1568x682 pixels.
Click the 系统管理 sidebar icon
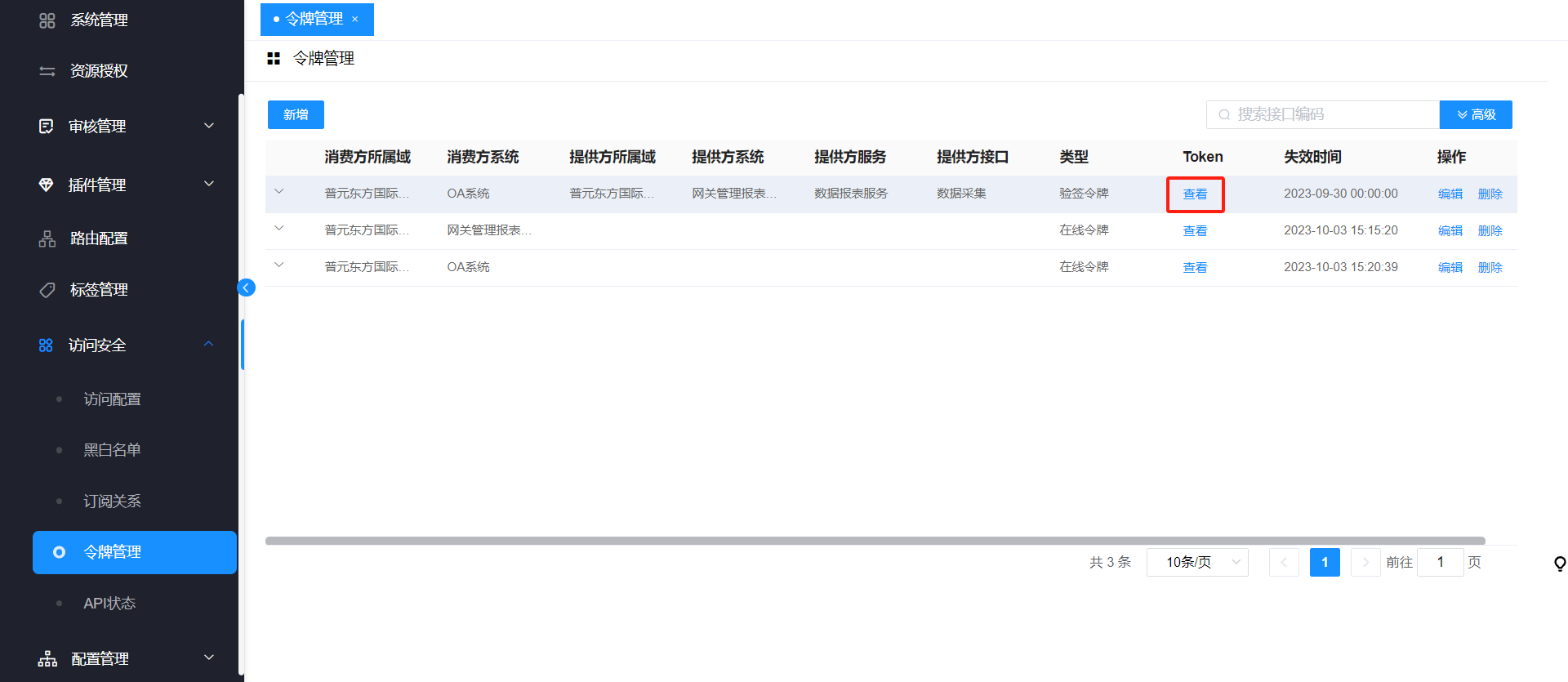pos(47,20)
